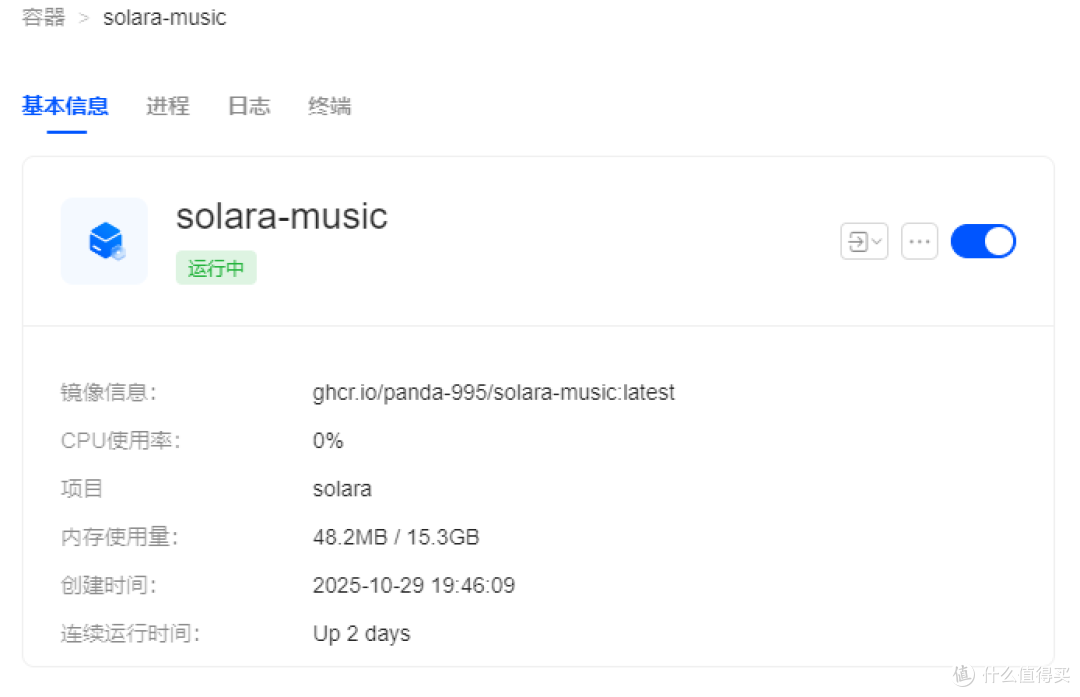Click the enter-container arrow icon button
Image resolution: width=1080 pixels, height=697 pixels.
click(x=858, y=242)
